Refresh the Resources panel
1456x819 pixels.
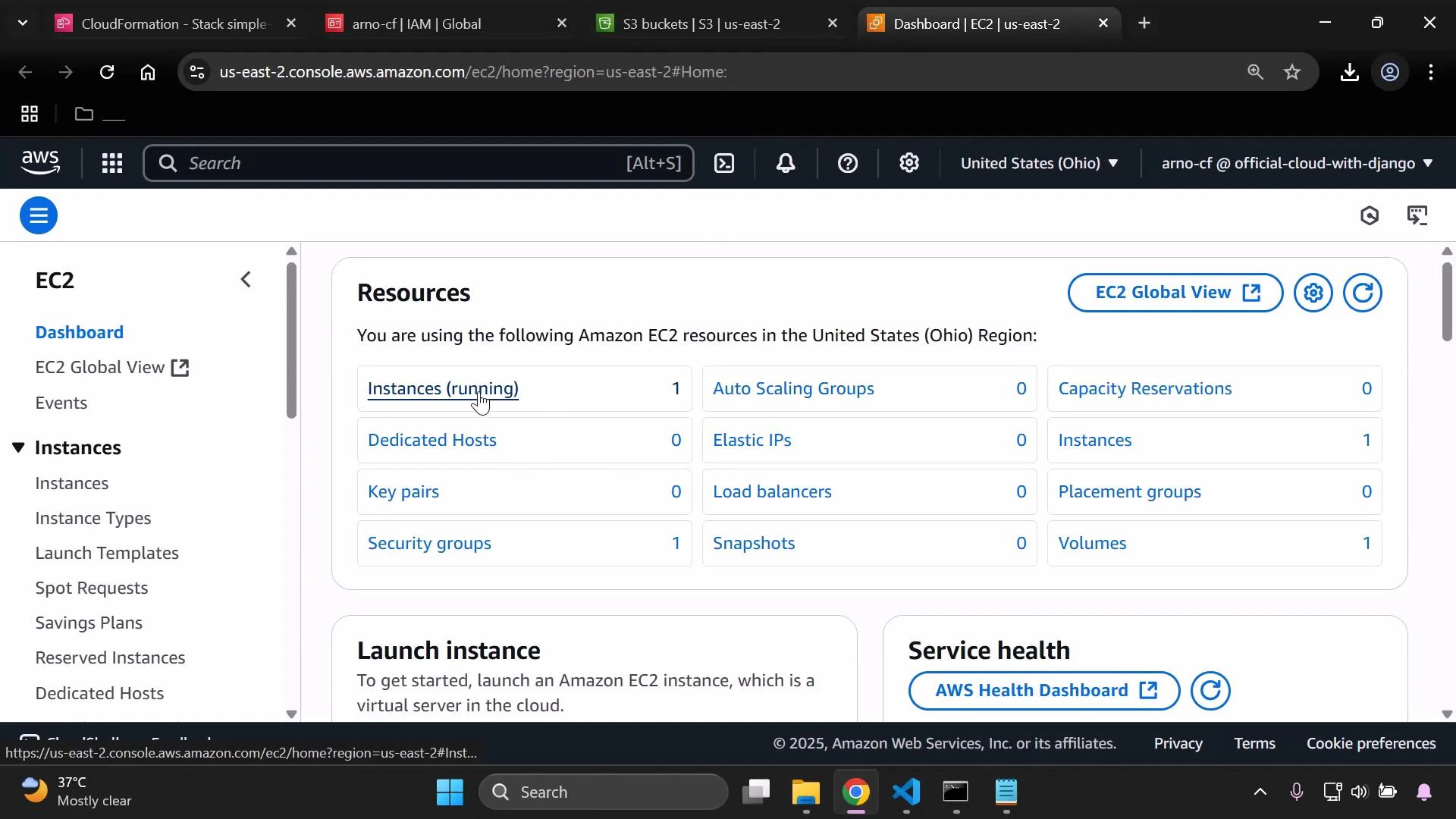(x=1363, y=293)
